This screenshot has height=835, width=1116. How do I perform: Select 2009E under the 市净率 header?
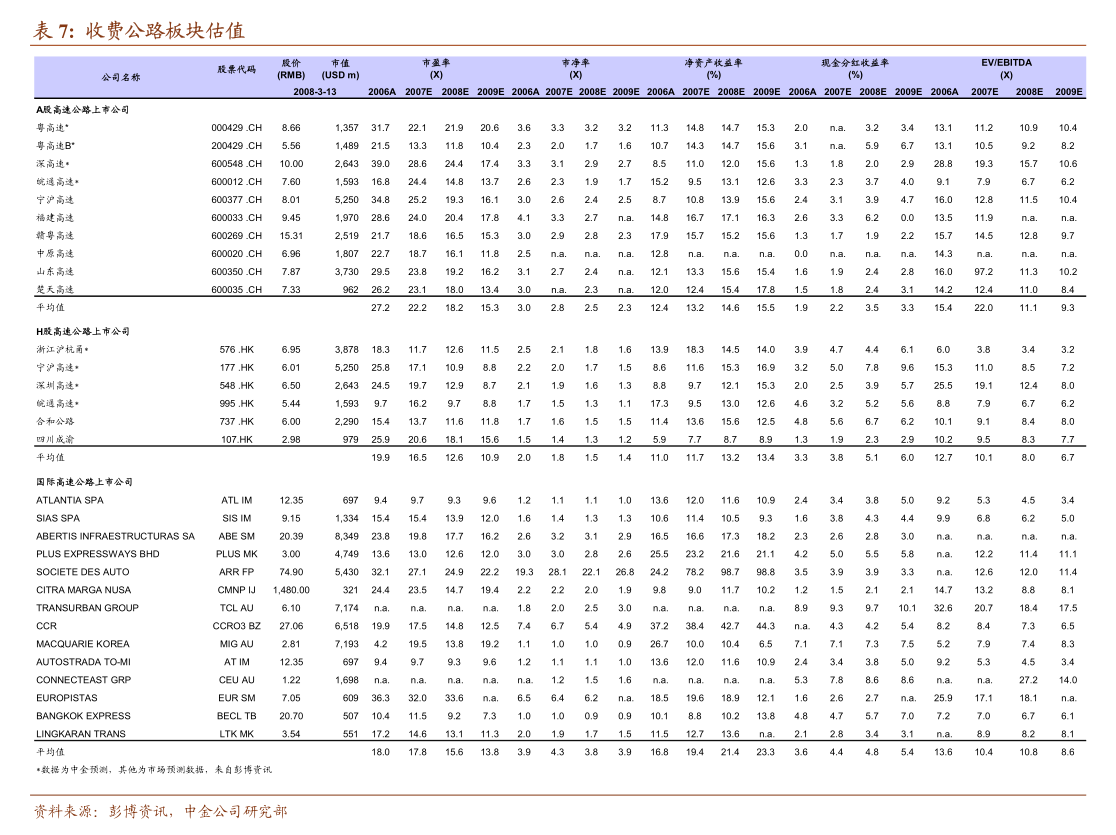[626, 92]
